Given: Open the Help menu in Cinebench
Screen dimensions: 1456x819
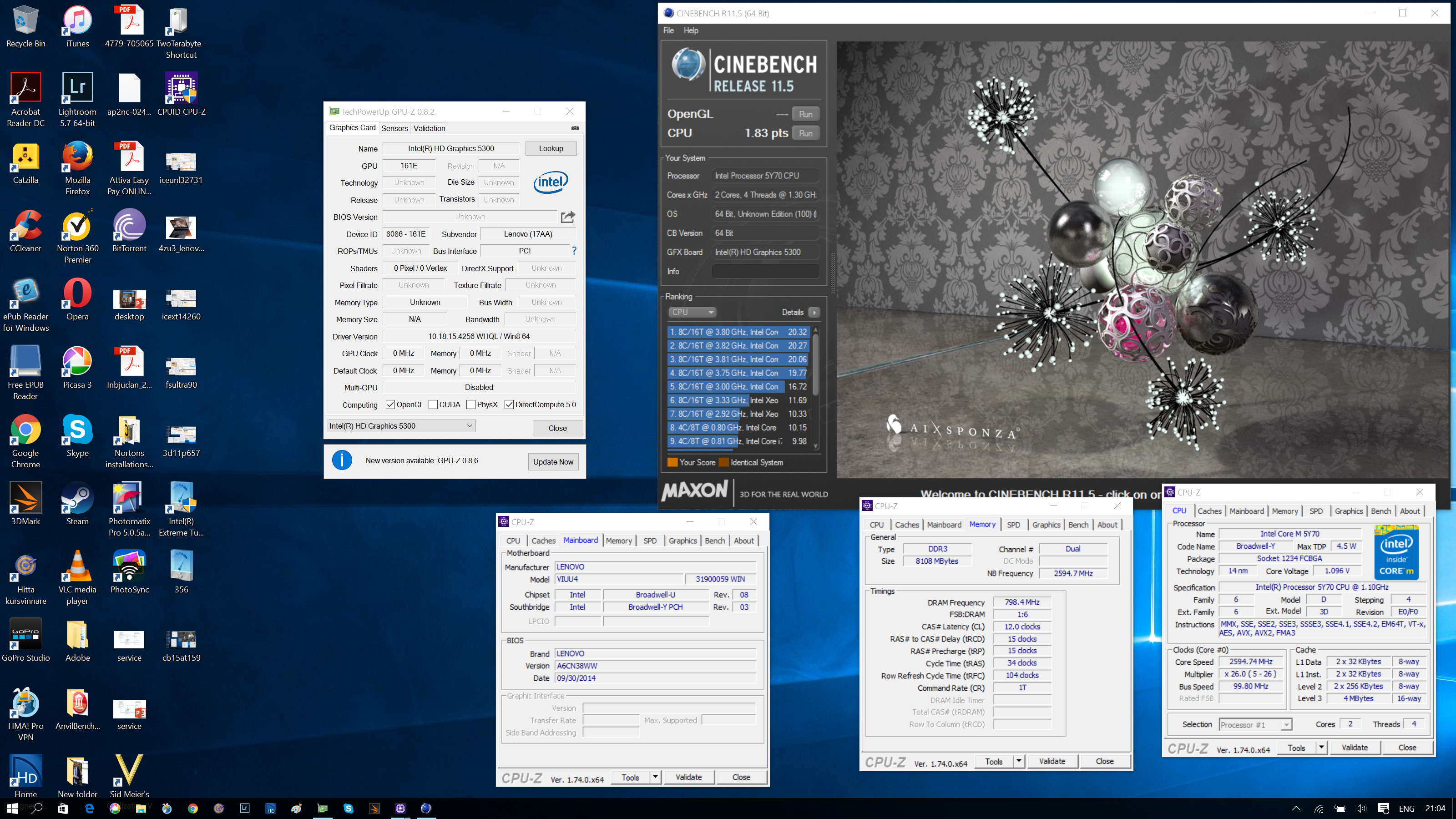Looking at the screenshot, I should [x=691, y=30].
